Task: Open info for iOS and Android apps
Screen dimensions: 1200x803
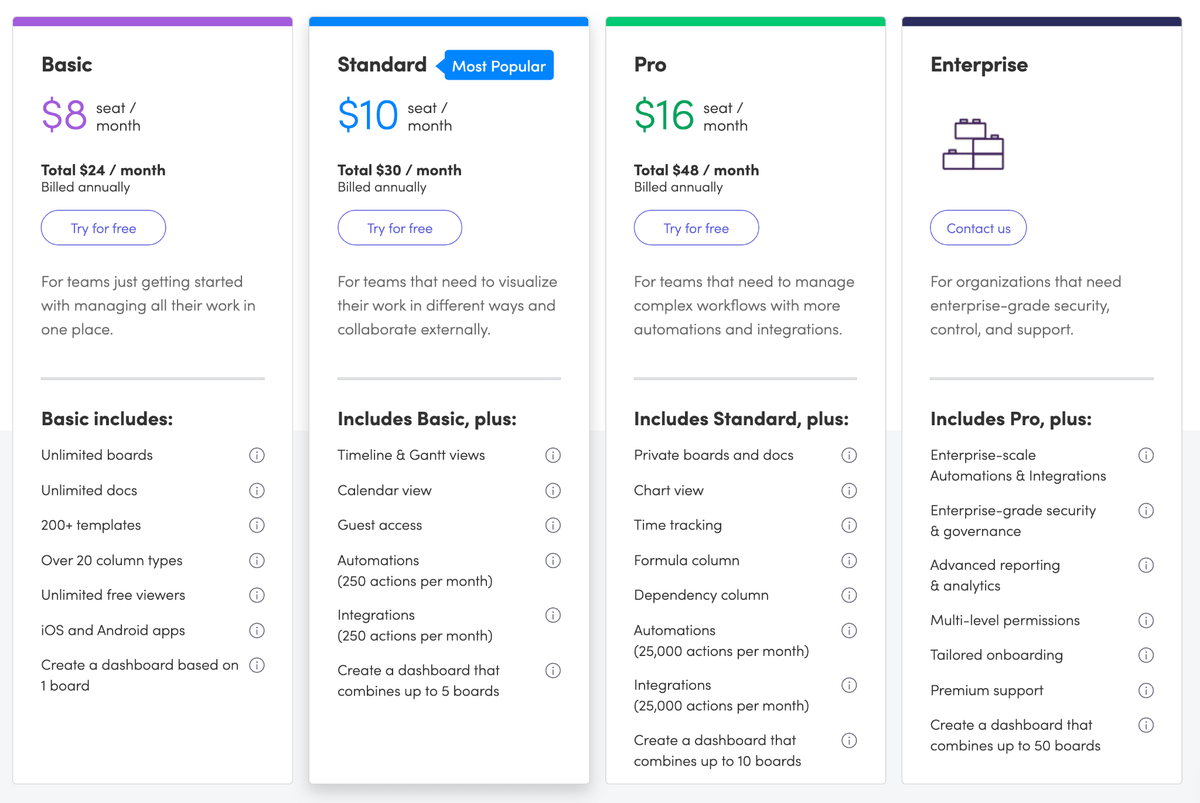Action: point(257,630)
